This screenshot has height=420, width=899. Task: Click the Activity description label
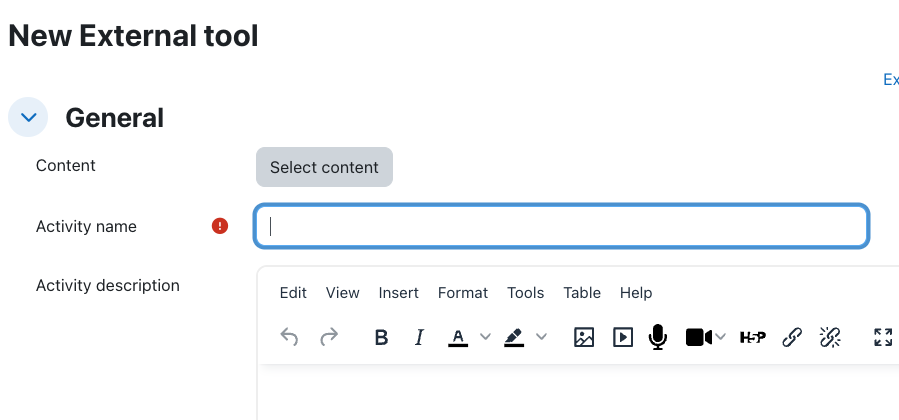108,285
